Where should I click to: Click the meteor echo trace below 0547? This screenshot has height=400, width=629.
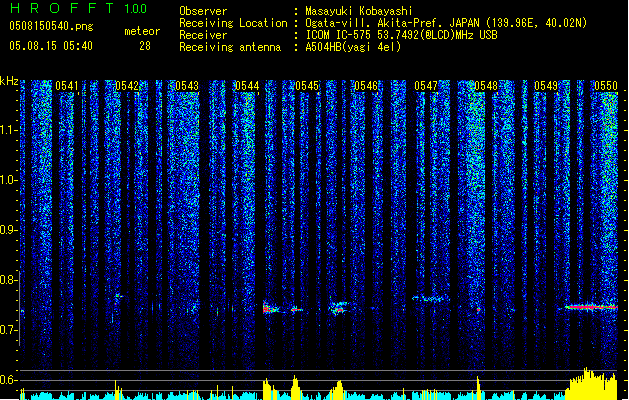pyautogui.click(x=431, y=298)
